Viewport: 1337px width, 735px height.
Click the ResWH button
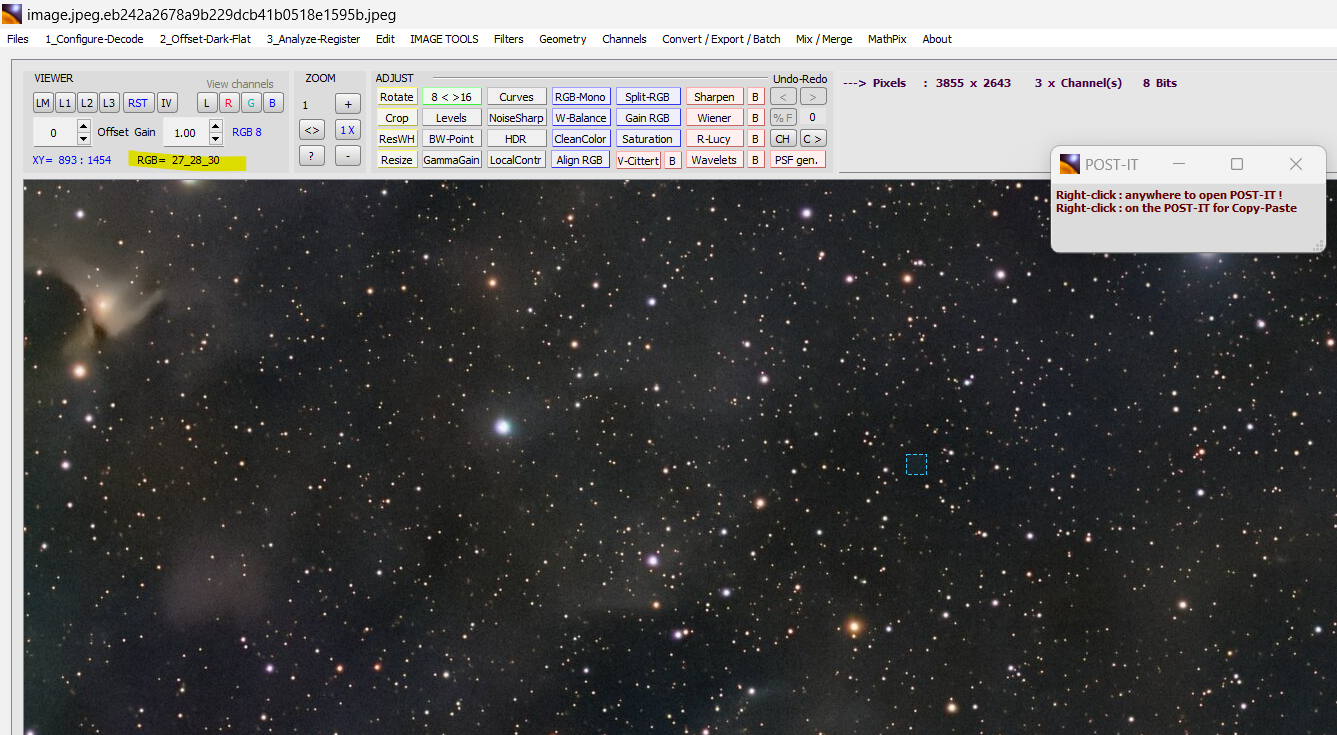(x=397, y=139)
